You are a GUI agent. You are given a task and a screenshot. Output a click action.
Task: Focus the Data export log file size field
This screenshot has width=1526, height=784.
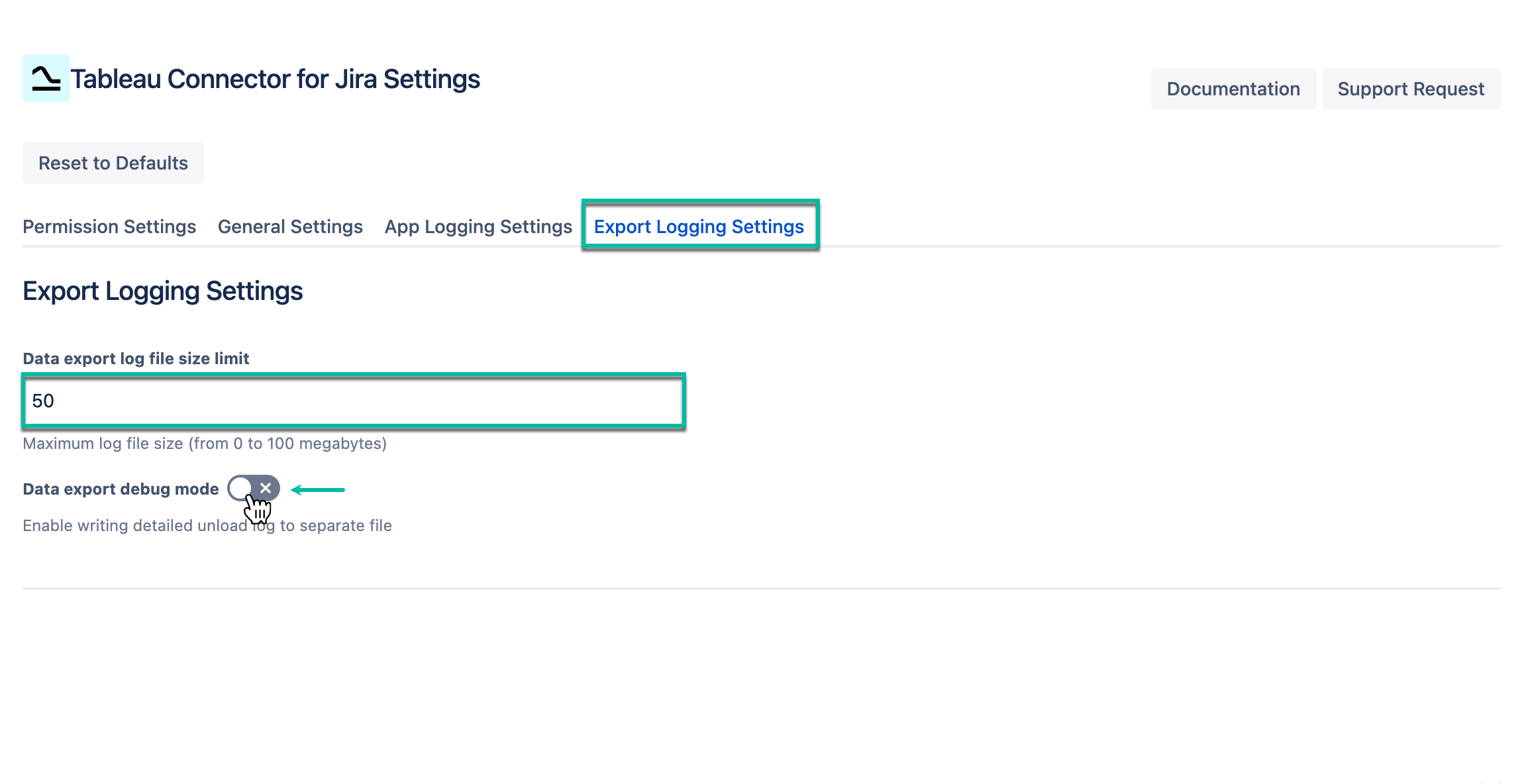[354, 401]
